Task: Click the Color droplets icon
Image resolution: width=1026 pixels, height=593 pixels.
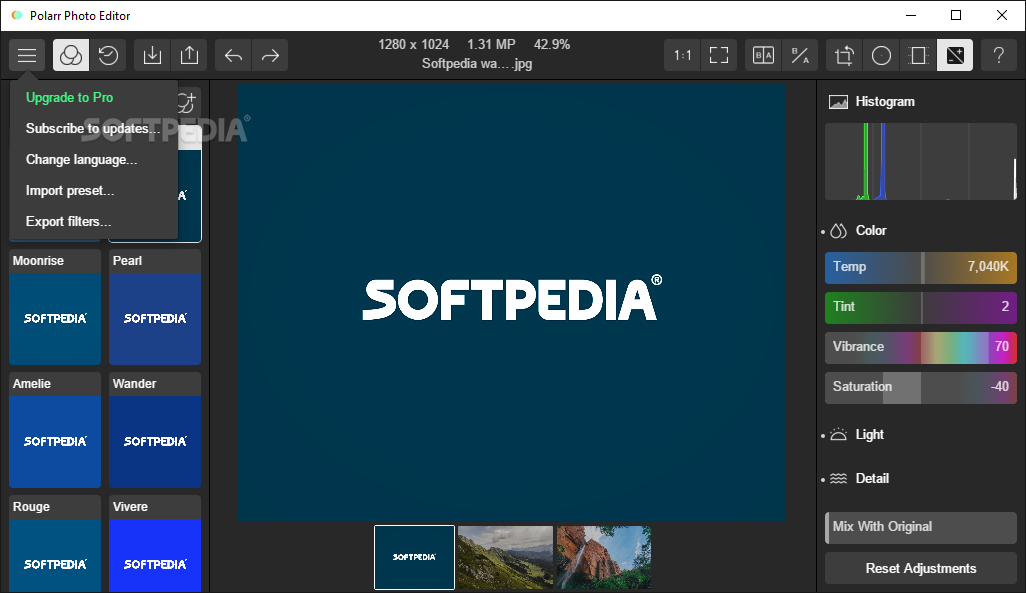Action: pos(838,230)
